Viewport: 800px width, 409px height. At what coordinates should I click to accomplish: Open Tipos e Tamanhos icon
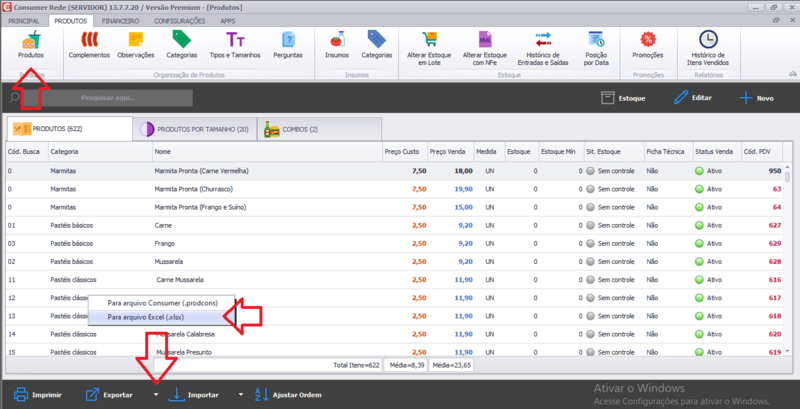tap(235, 45)
